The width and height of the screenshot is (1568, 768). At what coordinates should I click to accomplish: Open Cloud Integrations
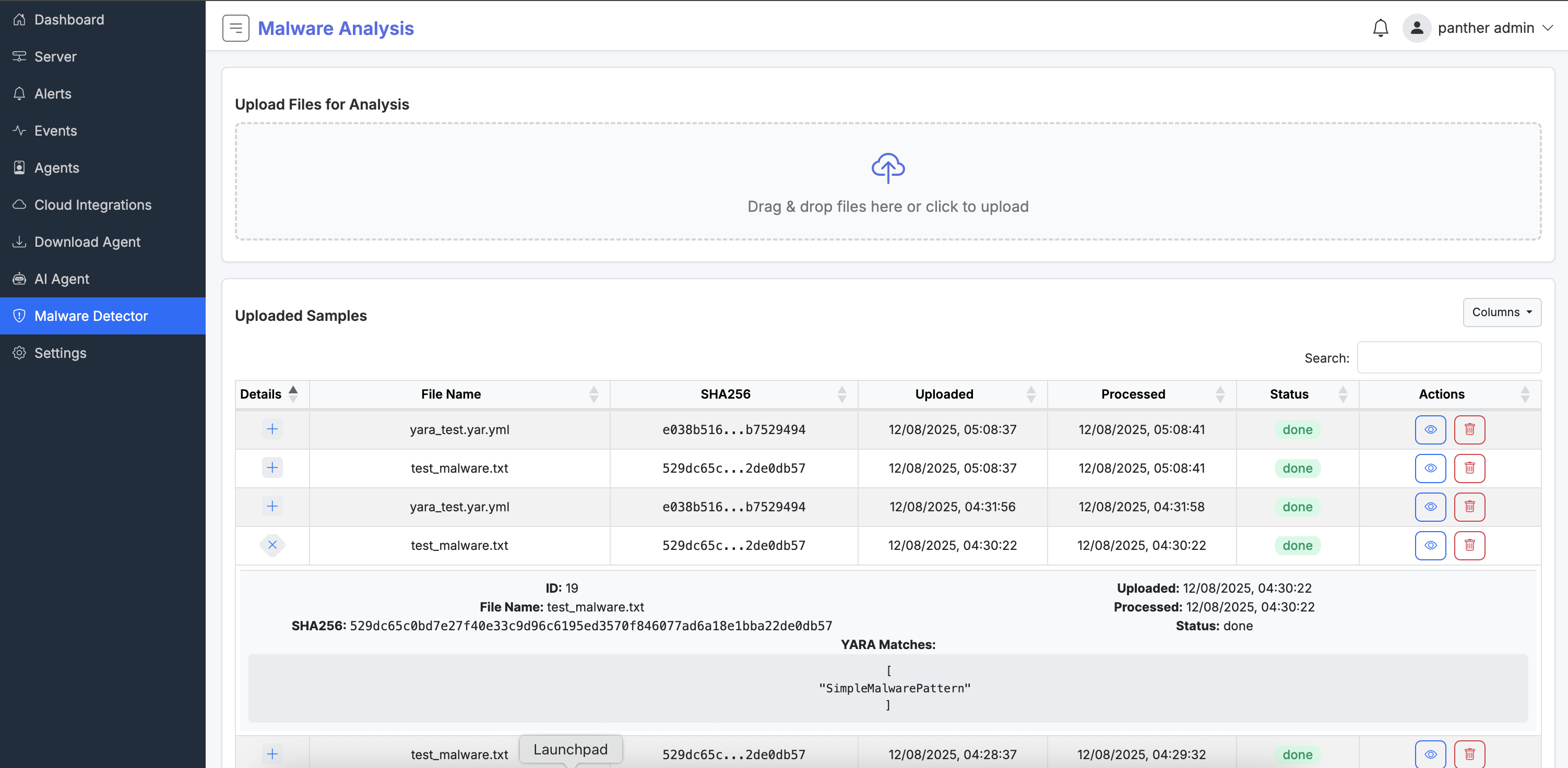pos(92,205)
